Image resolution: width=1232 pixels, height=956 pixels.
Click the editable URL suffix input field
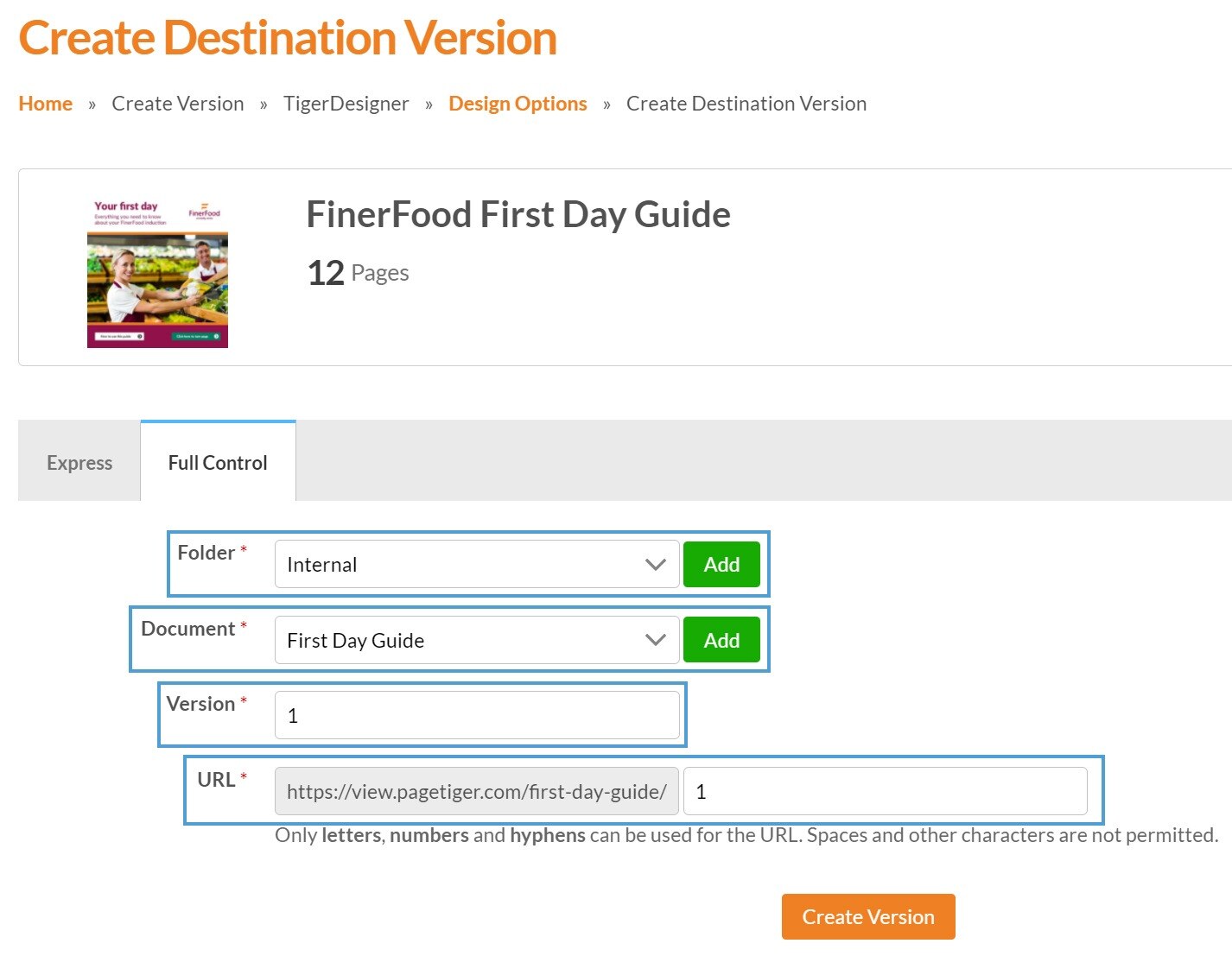[x=885, y=792]
